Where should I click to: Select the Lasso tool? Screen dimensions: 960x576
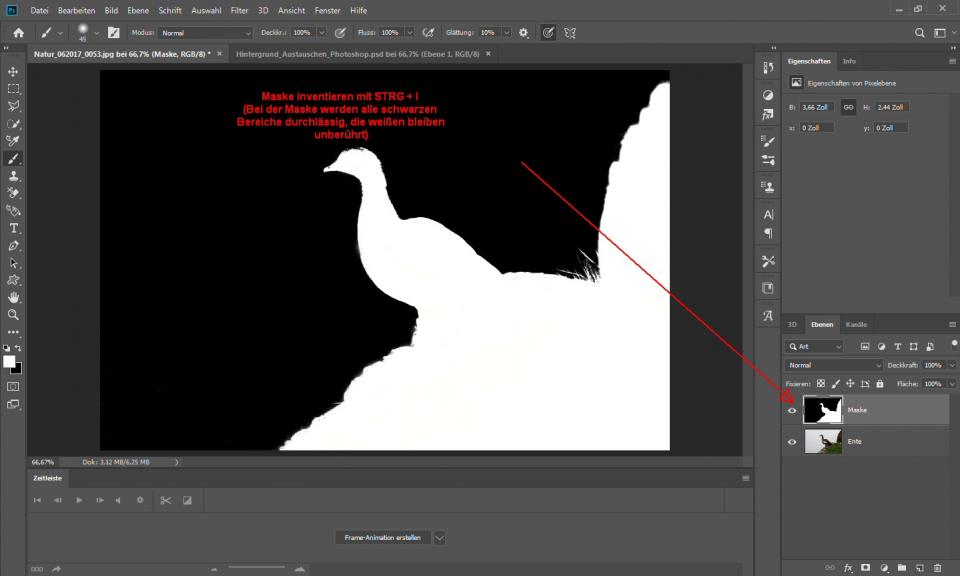(13, 106)
